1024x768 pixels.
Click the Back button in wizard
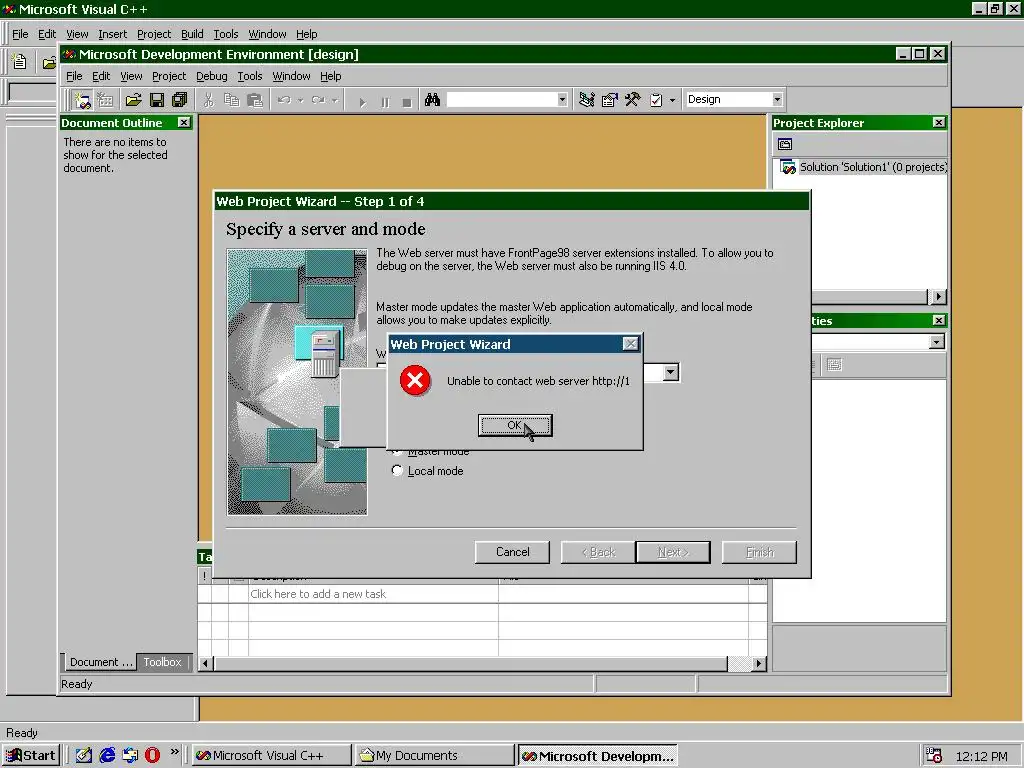[x=598, y=552]
